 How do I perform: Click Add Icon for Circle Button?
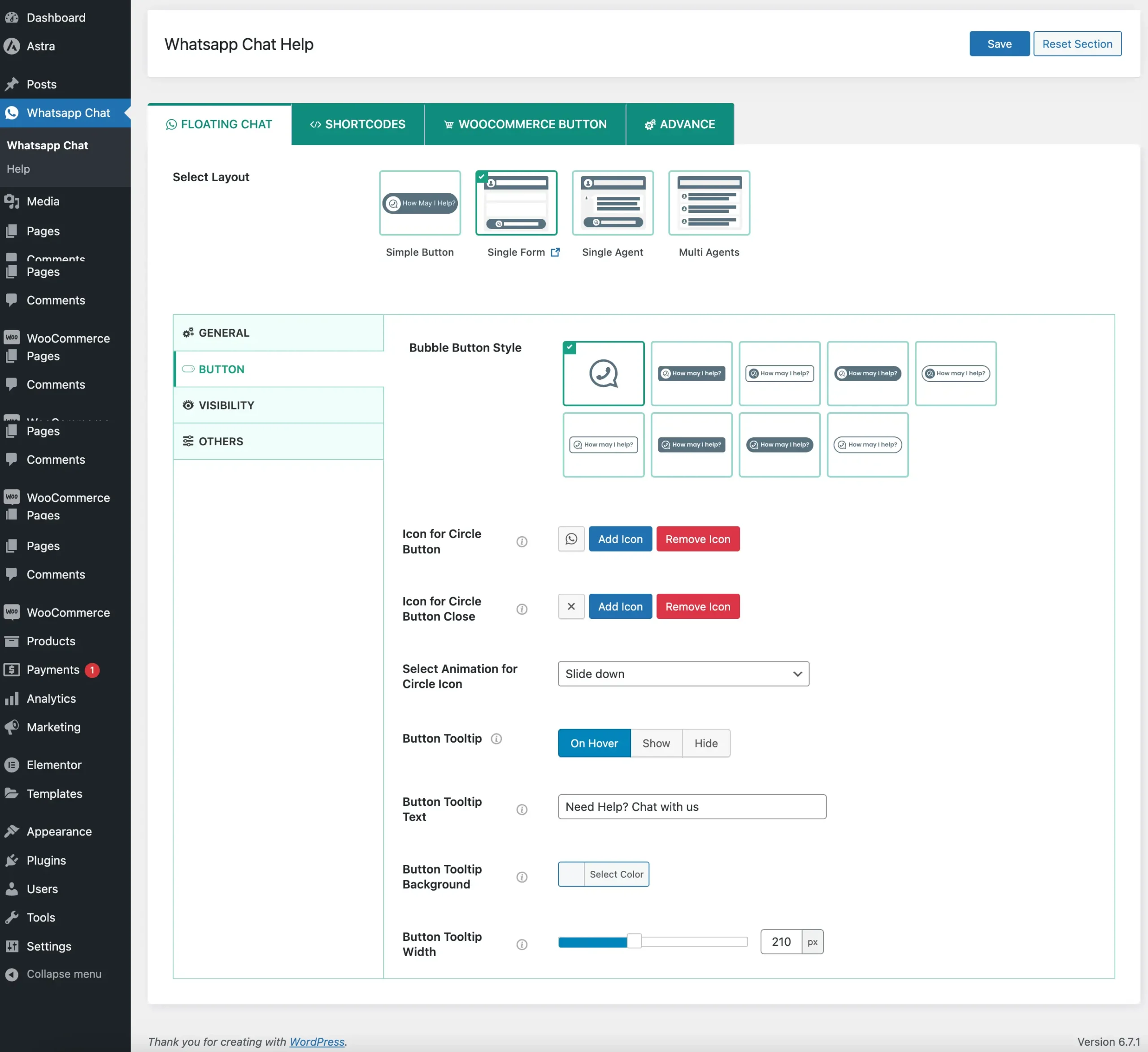pyautogui.click(x=620, y=539)
